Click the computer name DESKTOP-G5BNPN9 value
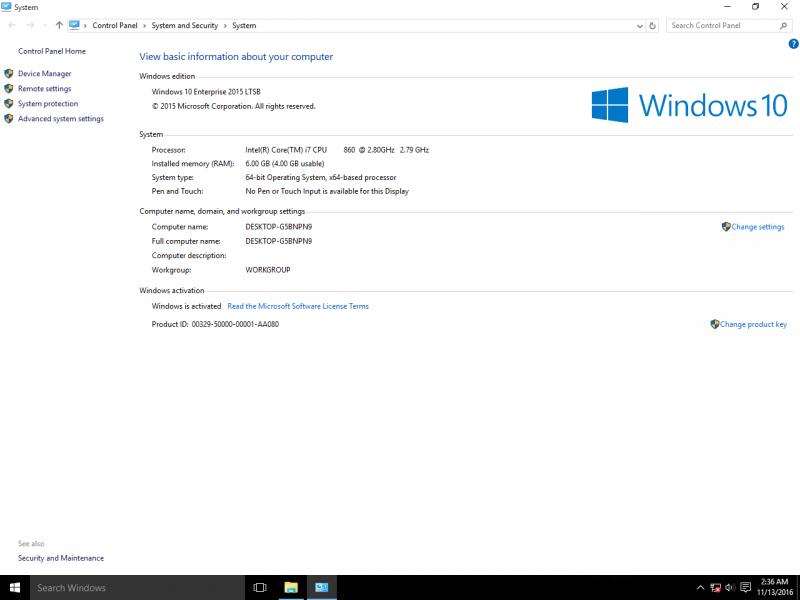Viewport: 800px width, 600px height. click(279, 227)
